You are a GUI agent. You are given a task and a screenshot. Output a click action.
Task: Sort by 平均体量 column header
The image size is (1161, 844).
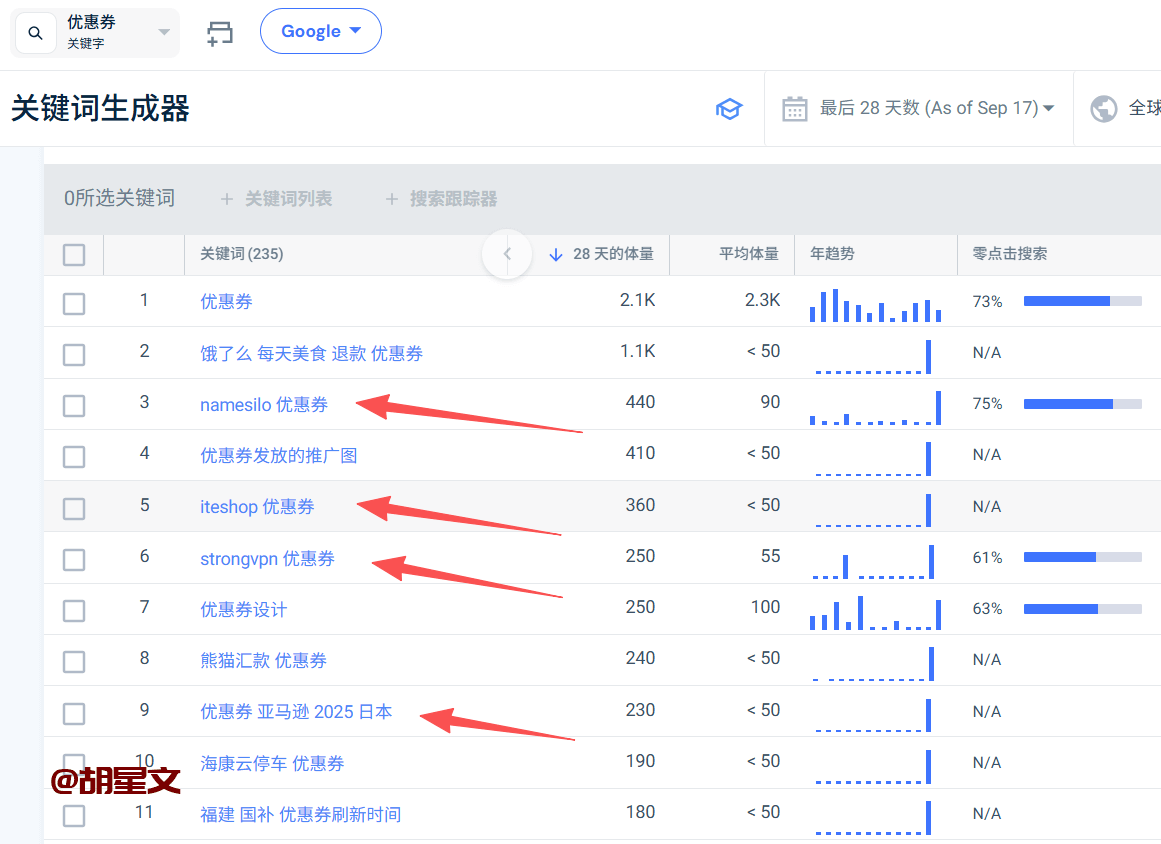coord(748,254)
